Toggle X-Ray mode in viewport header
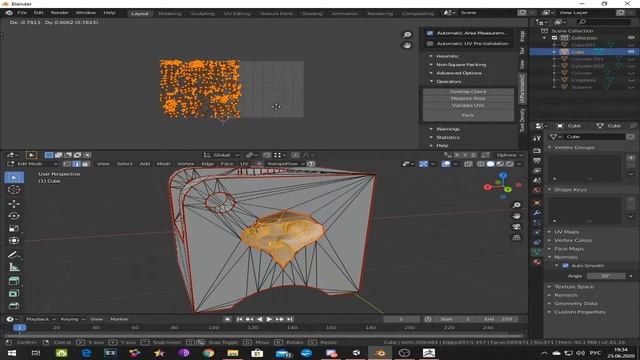 coord(468,164)
